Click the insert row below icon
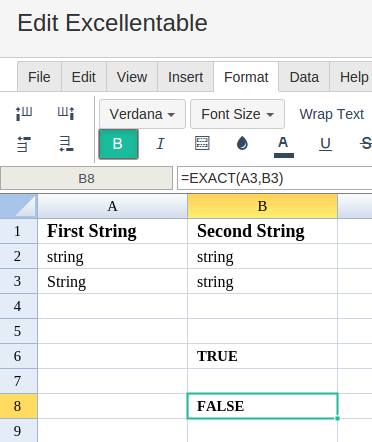Viewport: 372px width, 442px height. click(66, 144)
